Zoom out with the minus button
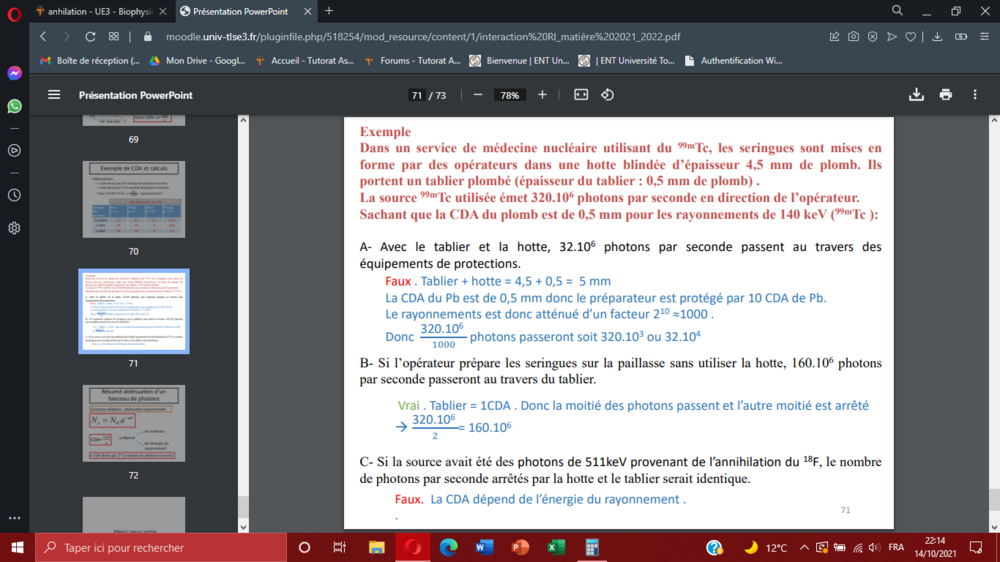 (477, 95)
